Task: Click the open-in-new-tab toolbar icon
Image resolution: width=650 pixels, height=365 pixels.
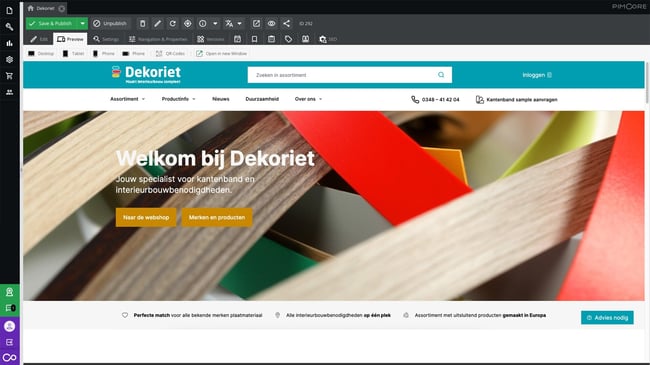Action: [256, 24]
